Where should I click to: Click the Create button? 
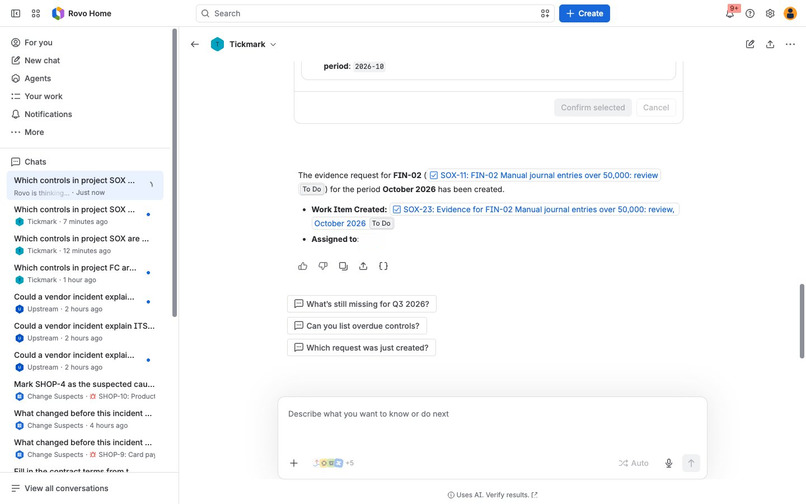coord(584,13)
